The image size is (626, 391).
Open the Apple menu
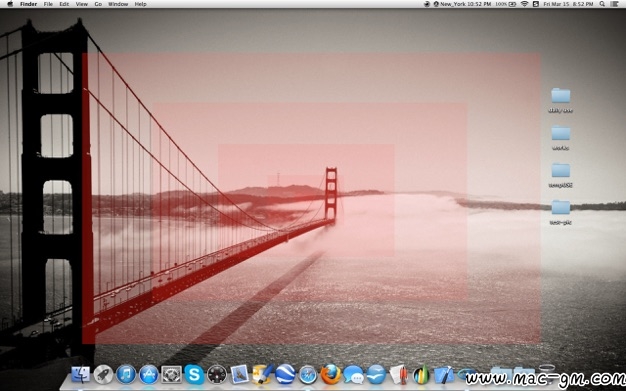[x=10, y=4]
